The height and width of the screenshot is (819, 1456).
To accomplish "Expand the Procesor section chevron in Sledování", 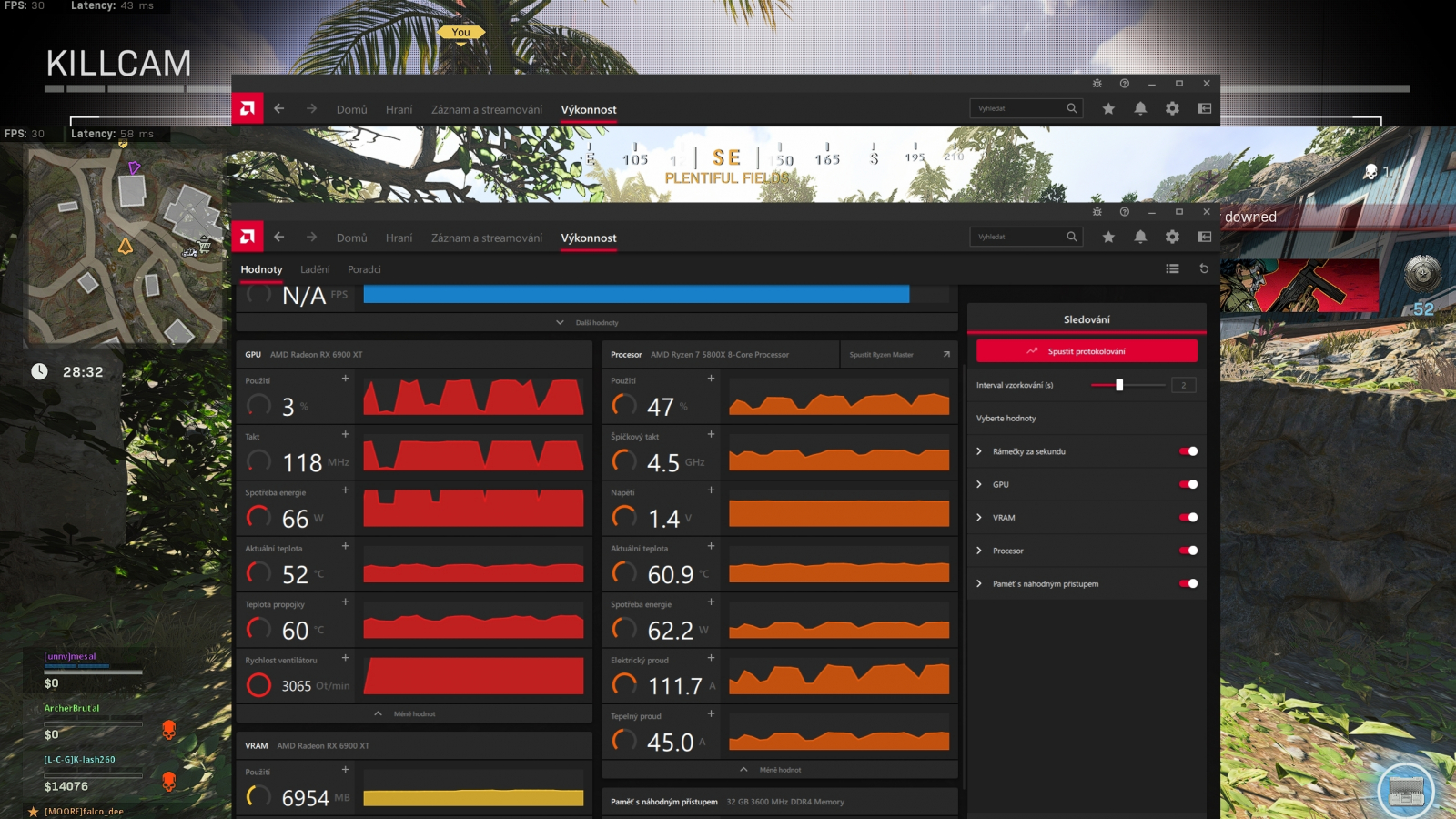I will tap(979, 551).
